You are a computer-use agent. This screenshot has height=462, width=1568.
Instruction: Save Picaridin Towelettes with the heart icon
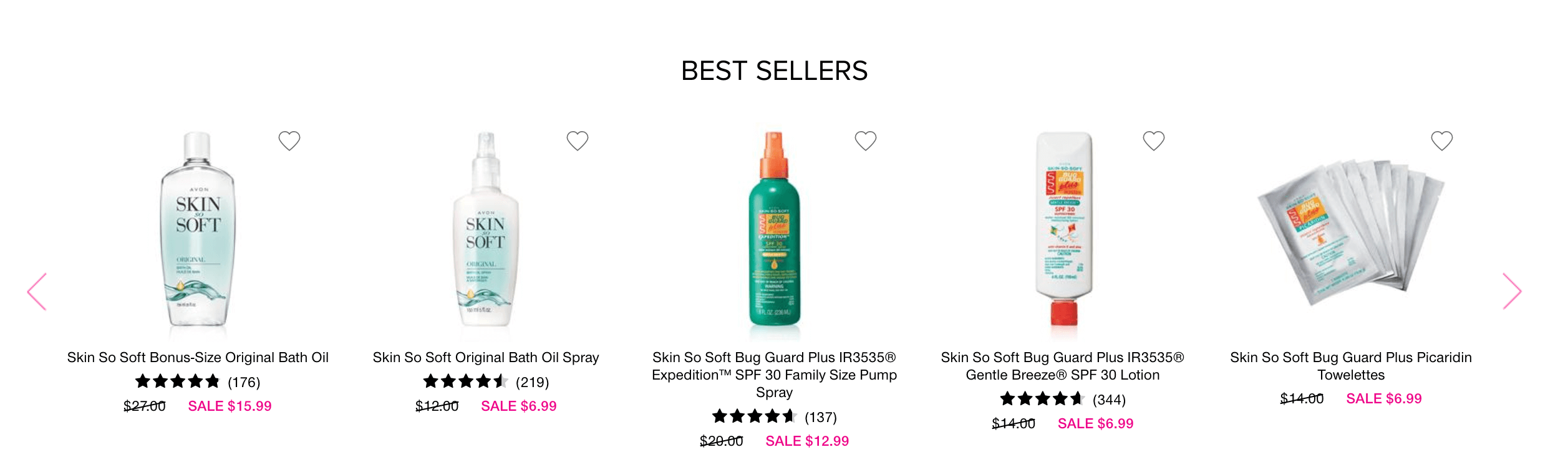tap(1442, 141)
